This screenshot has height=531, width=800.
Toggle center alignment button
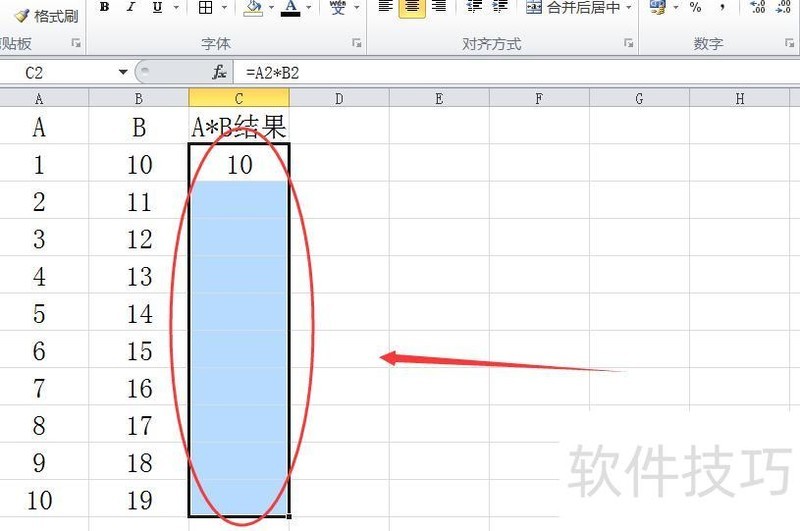[412, 7]
